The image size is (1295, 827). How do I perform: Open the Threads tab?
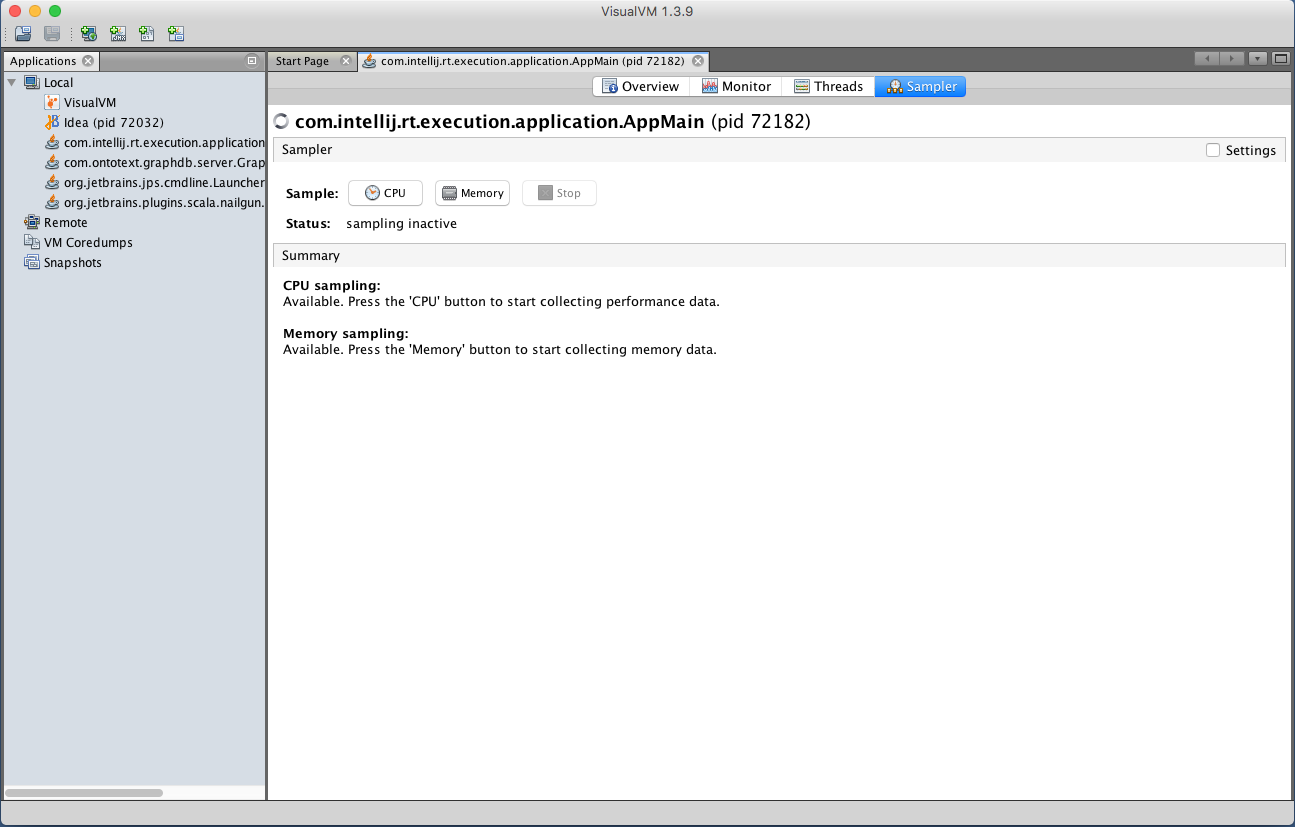point(828,87)
